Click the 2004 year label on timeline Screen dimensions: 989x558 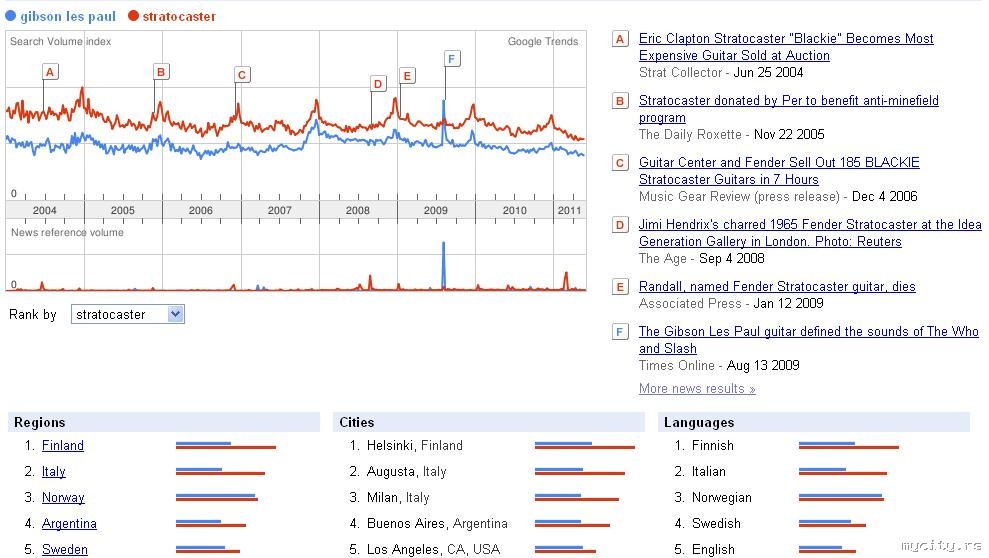[x=45, y=210]
